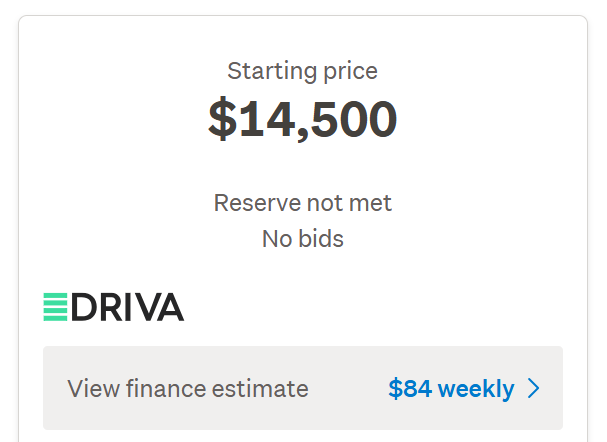
Task: Open the "$84 weekly" finance link
Action: (x=451, y=389)
